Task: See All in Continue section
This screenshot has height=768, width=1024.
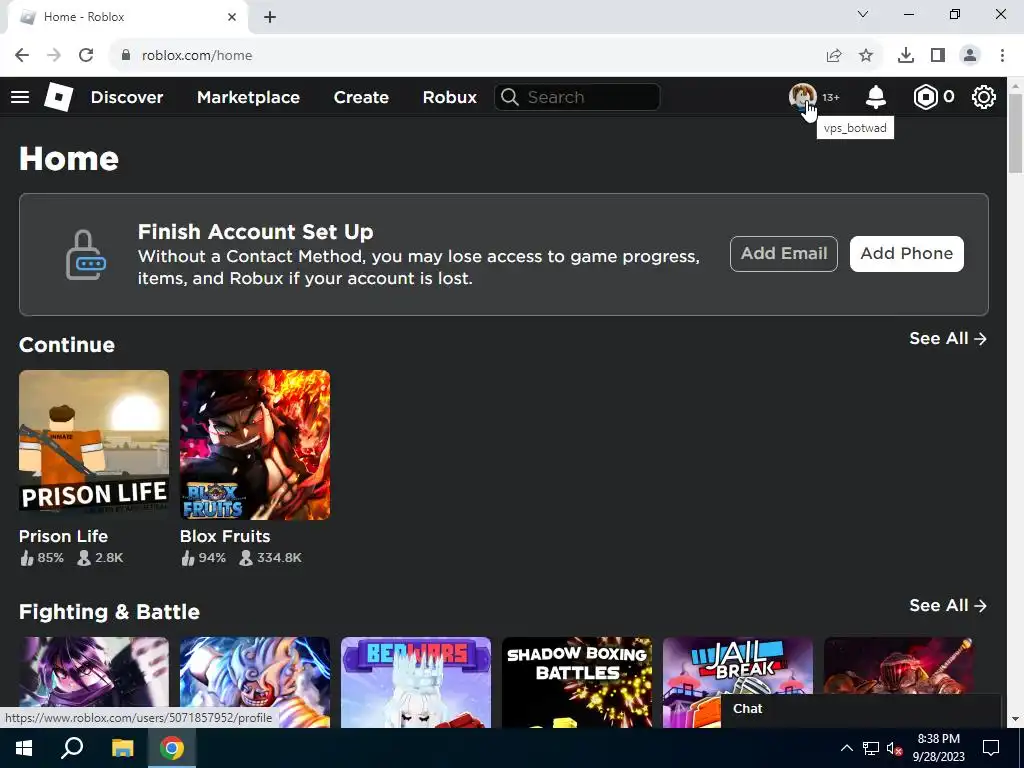Action: (x=948, y=338)
